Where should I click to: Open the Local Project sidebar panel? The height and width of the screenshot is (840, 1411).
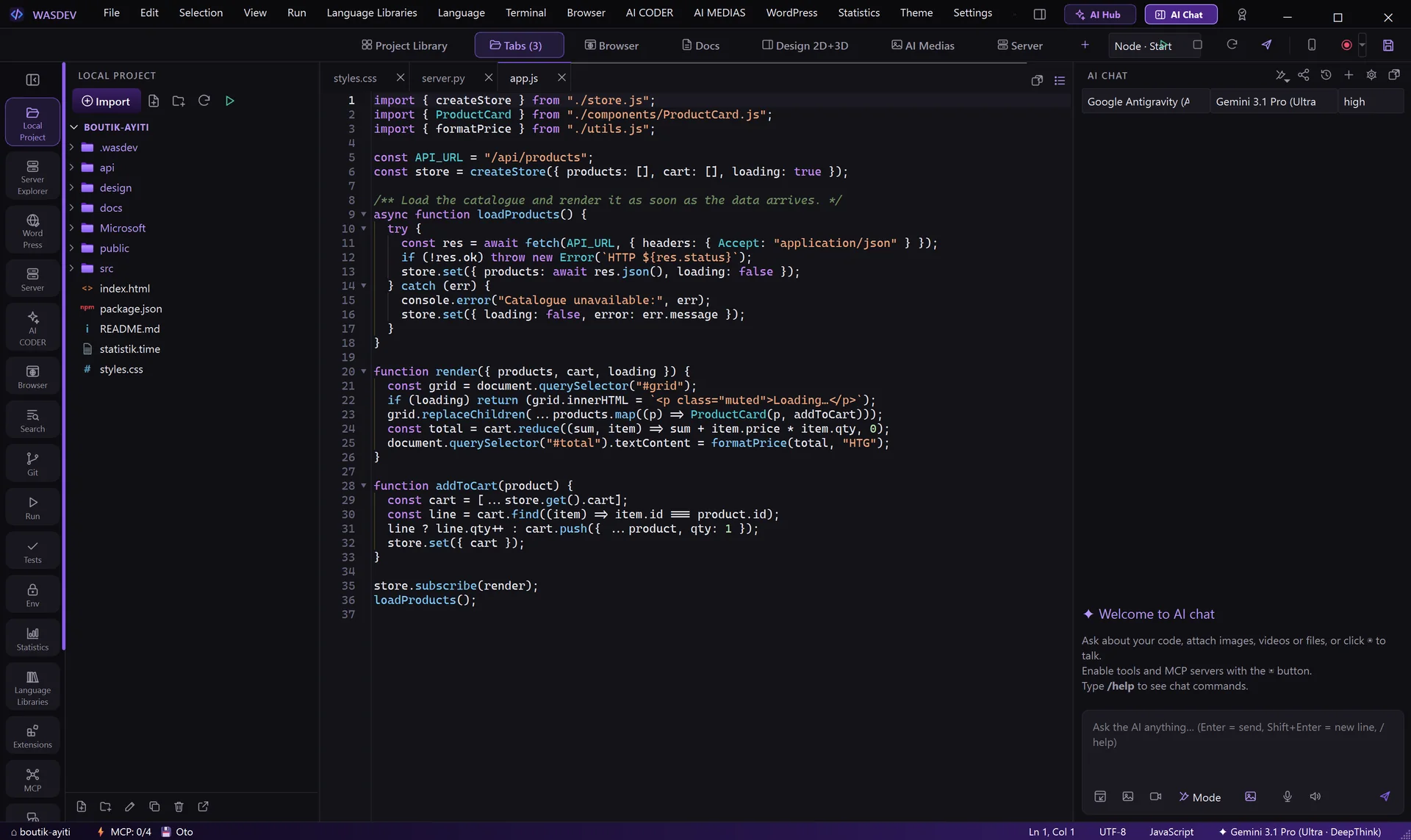[32, 123]
